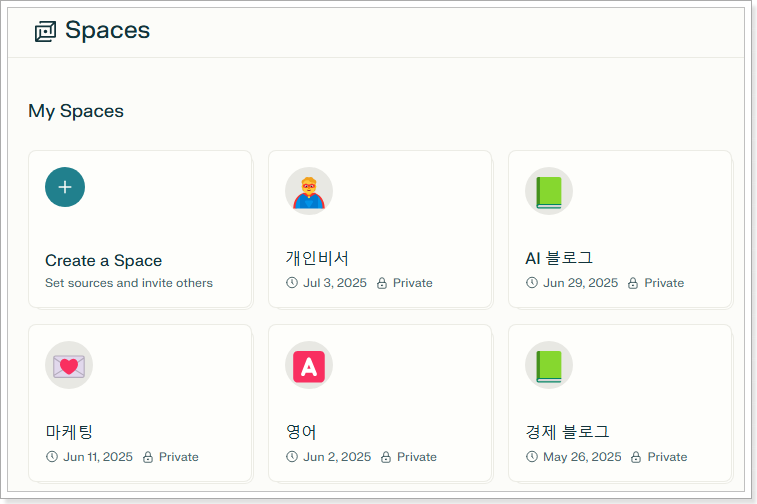Click the green book icon for AI 블로그
This screenshot has width=757, height=504.
pyautogui.click(x=548, y=190)
